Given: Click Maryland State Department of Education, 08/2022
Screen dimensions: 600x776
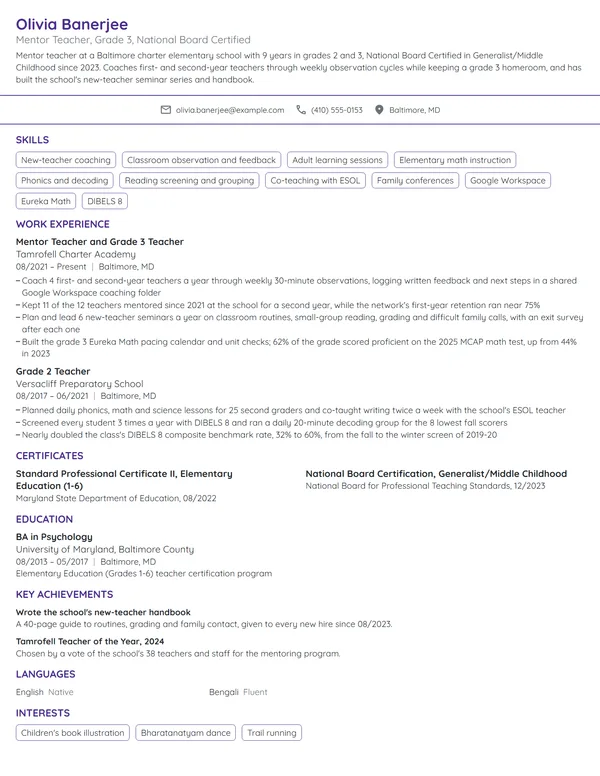Looking at the screenshot, I should (116, 498).
